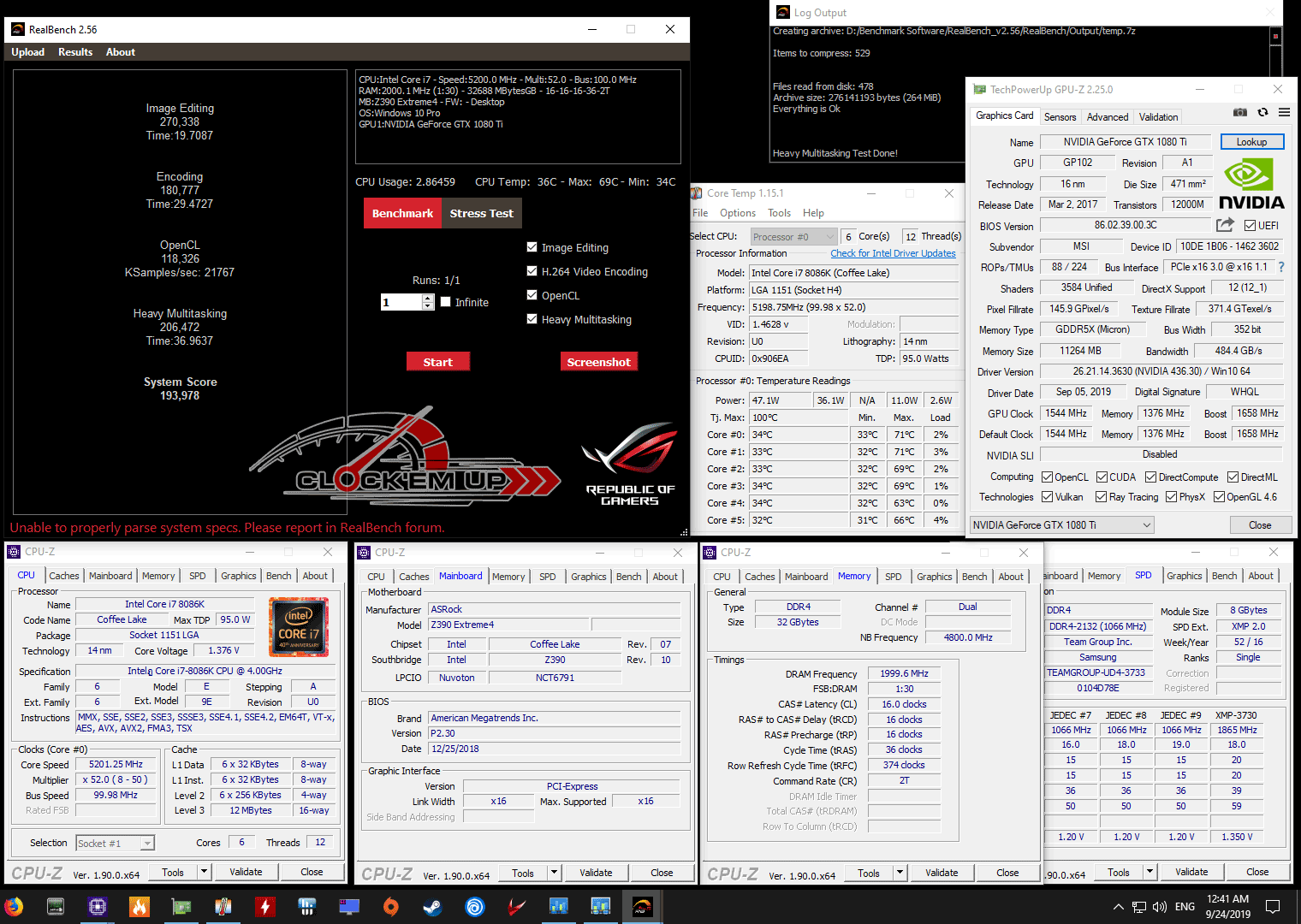Switch to the Sensors tab in GPU-Z
This screenshot has width=1301, height=924.
[1060, 117]
